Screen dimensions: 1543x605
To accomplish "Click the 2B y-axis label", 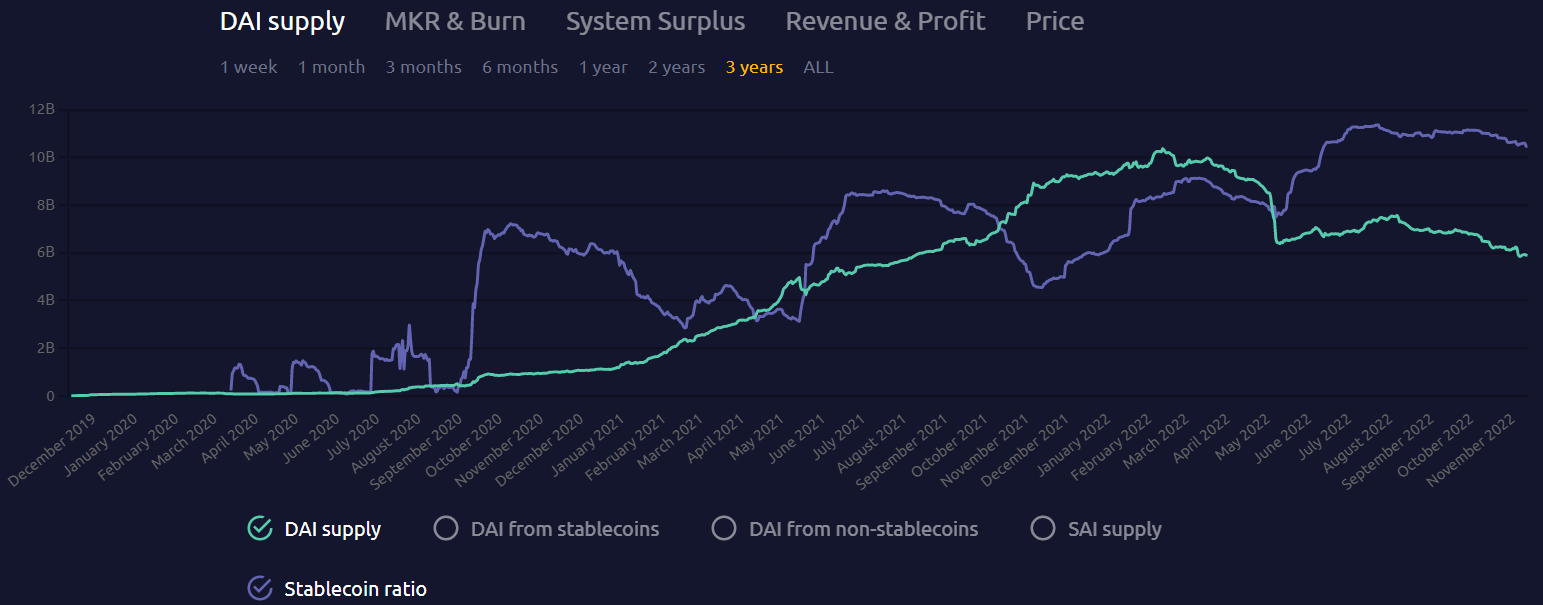I will (46, 348).
